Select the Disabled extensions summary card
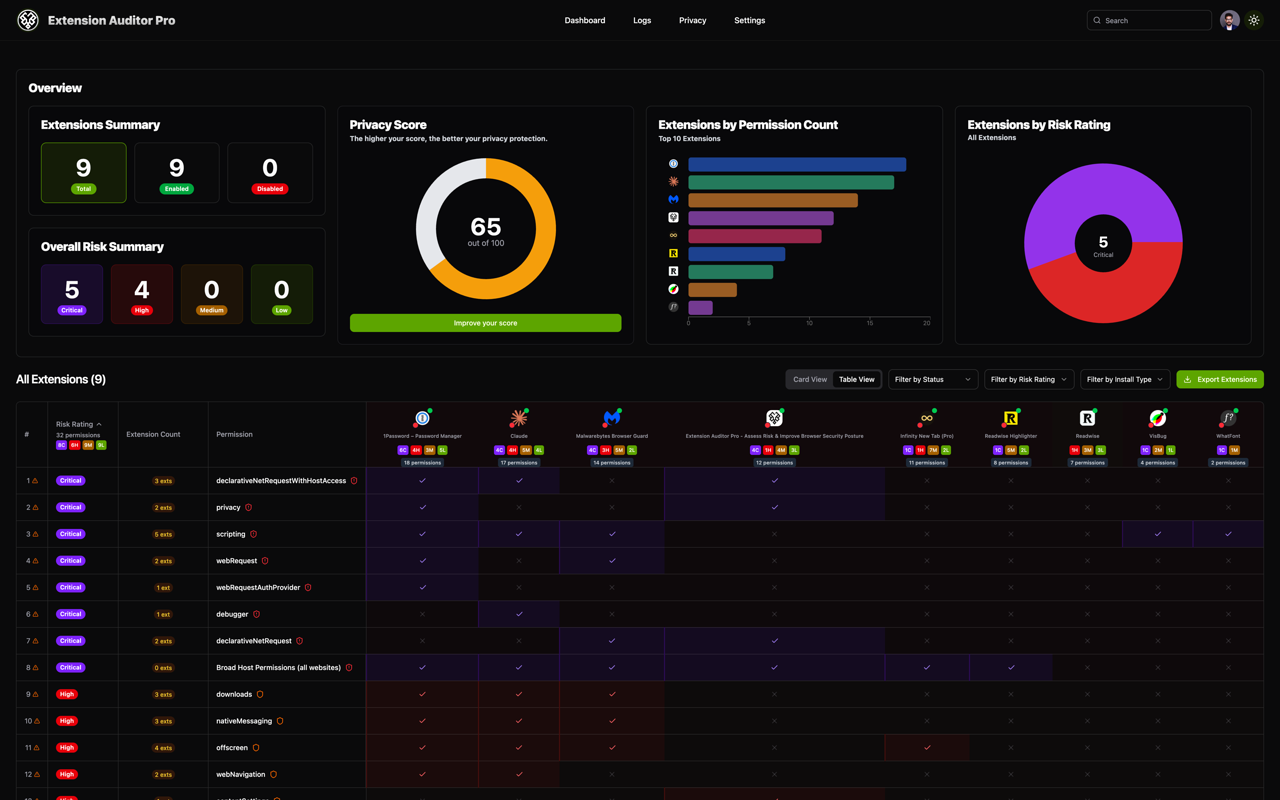 [x=270, y=173]
